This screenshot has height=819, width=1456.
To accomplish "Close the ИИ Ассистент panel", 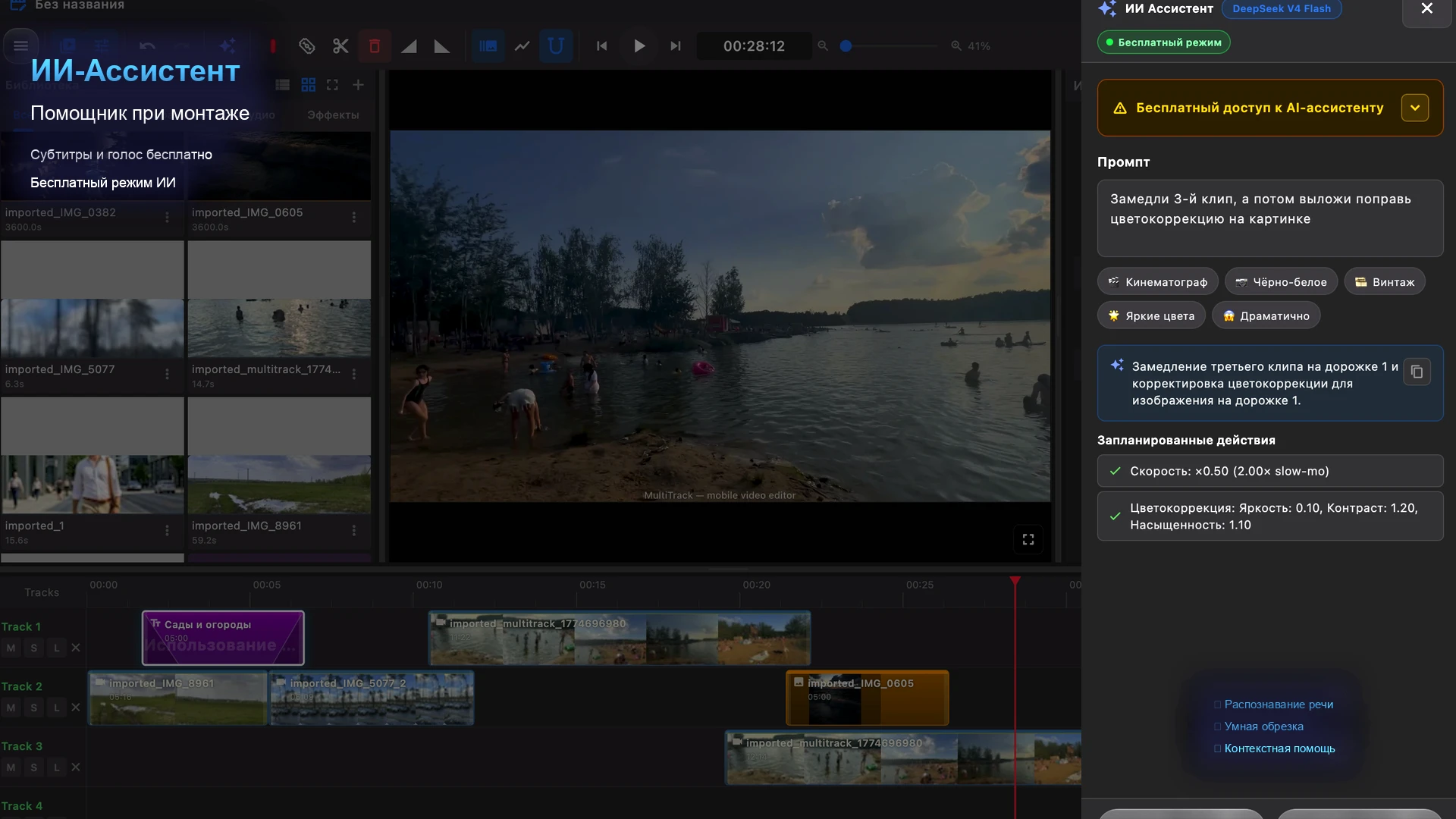I will tap(1427, 9).
